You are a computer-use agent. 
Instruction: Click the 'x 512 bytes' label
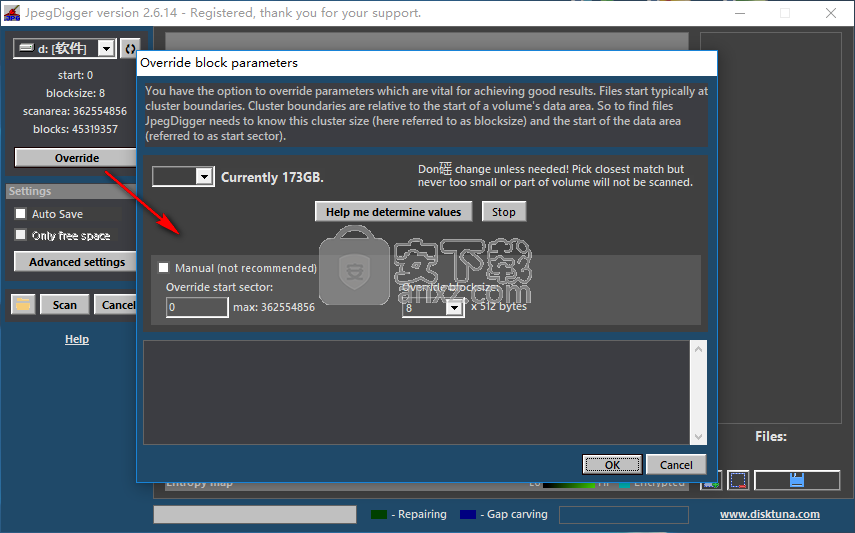coord(499,307)
